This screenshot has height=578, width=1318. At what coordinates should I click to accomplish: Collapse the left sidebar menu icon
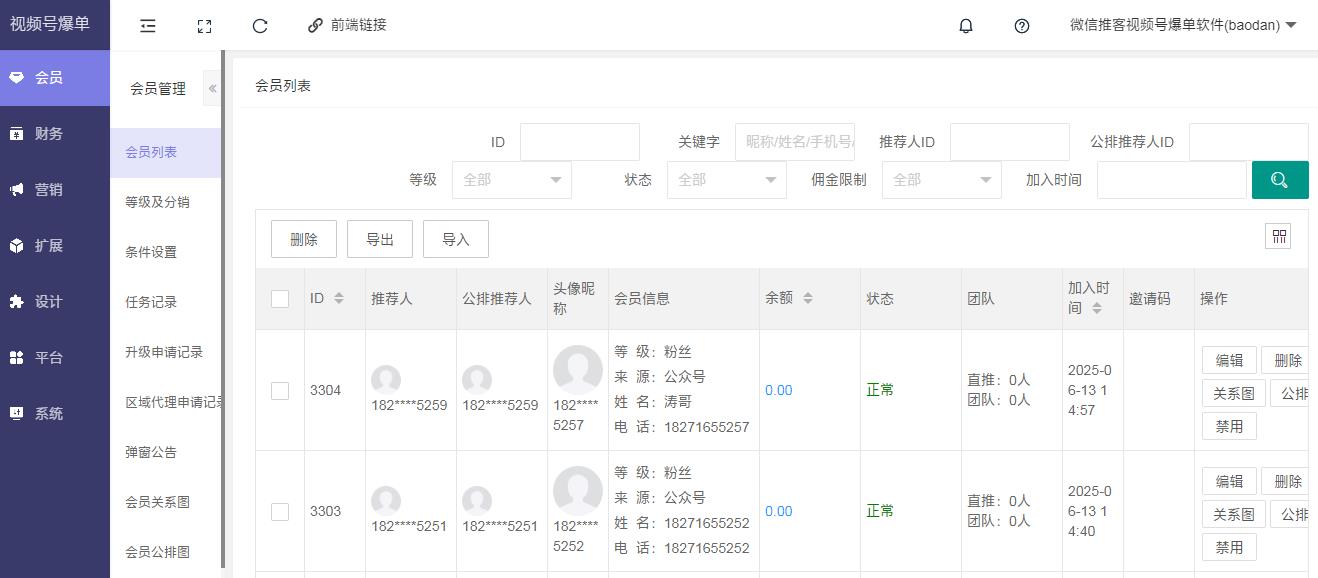148,26
